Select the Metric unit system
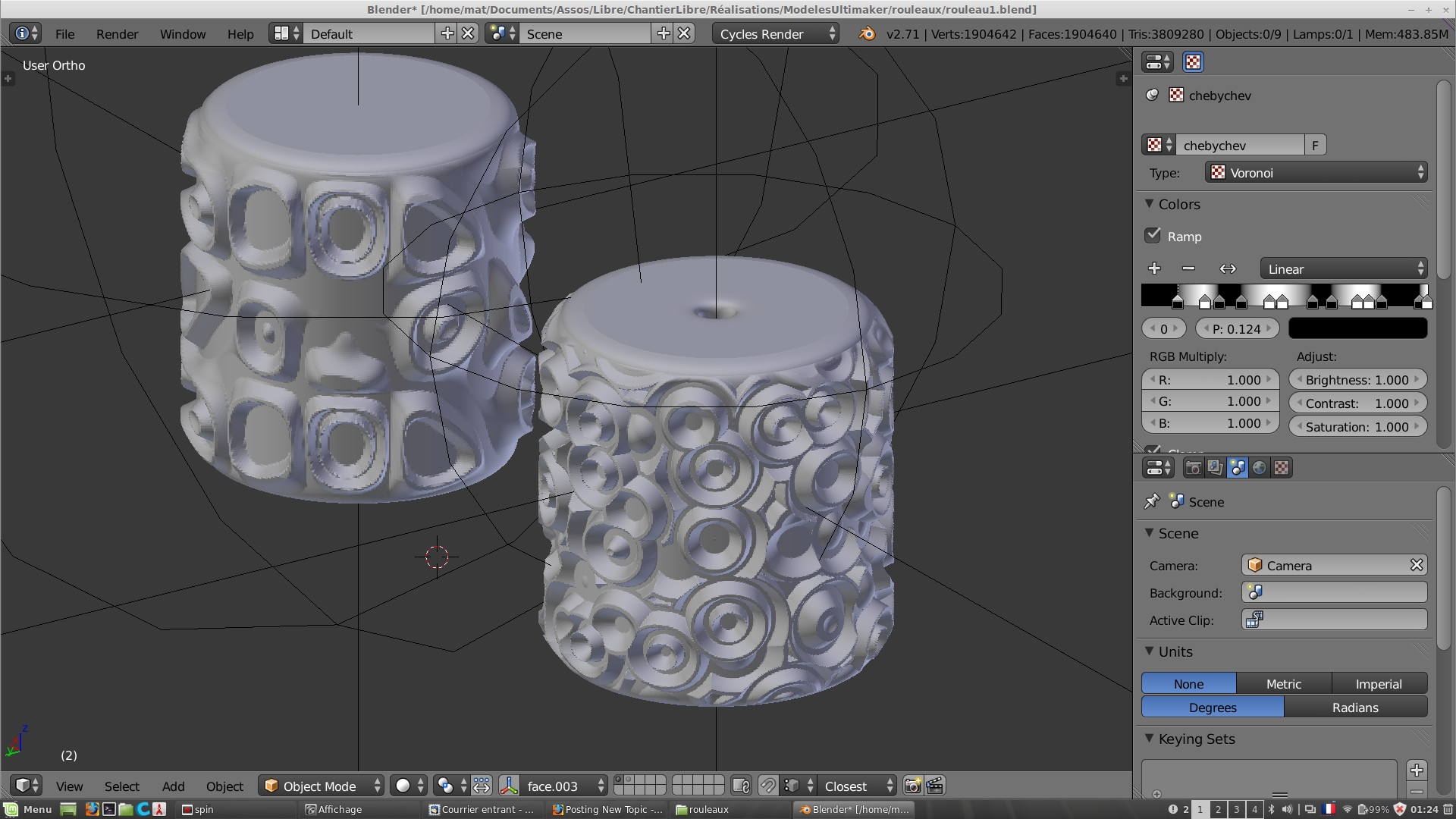This screenshot has height=819, width=1456. point(1284,683)
